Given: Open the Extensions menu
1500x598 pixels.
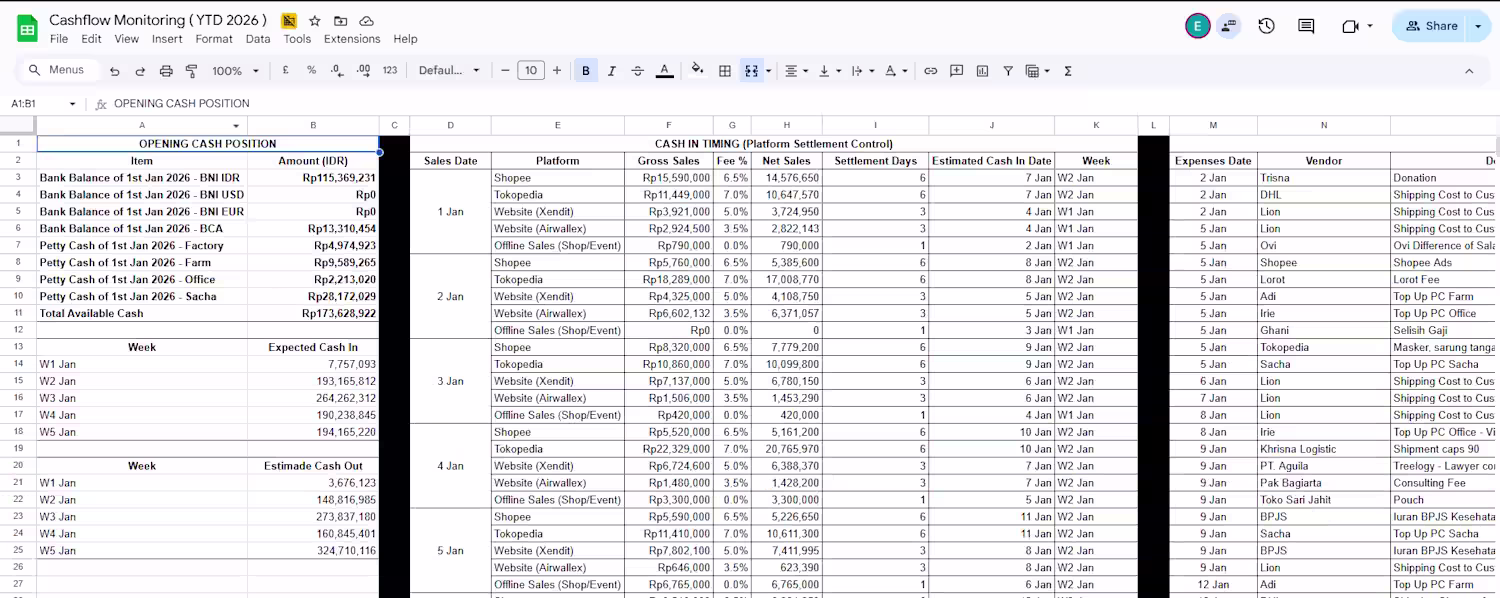Looking at the screenshot, I should click(352, 39).
